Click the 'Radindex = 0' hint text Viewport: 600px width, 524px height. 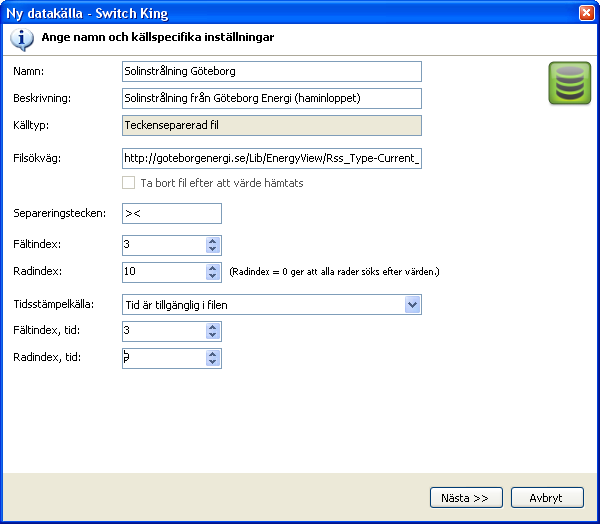coord(334,272)
